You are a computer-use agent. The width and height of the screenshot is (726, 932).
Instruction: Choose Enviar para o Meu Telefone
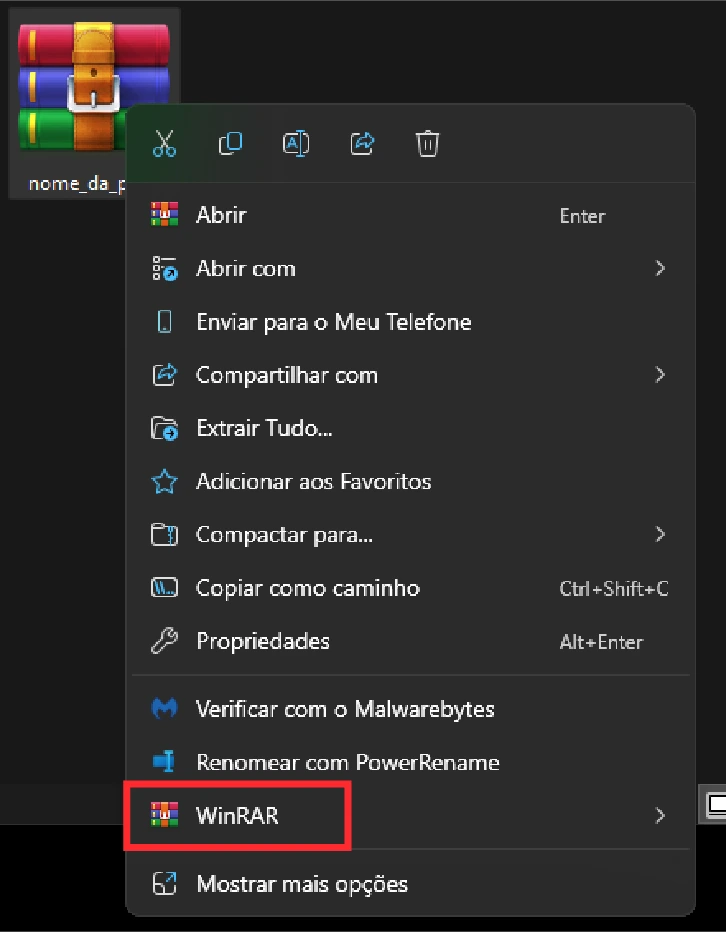333,322
